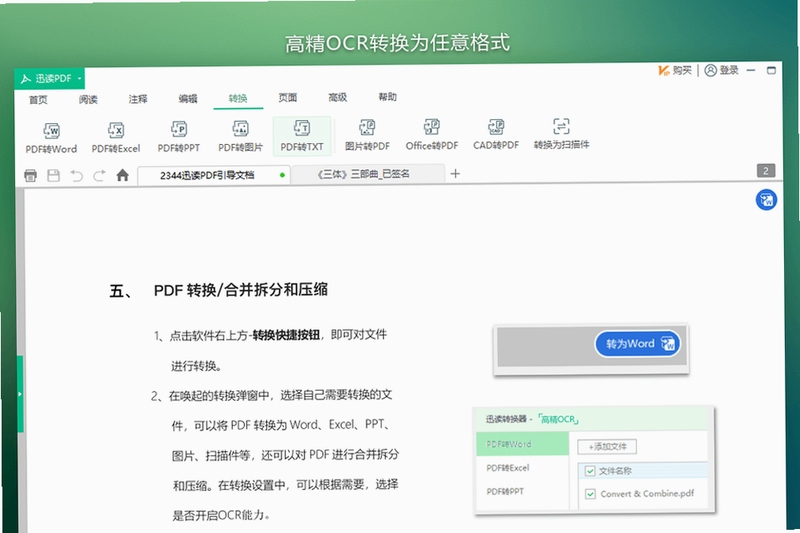Image resolution: width=800 pixels, height=533 pixels.
Task: Click the 高精OCR label in converter title
Action: pyautogui.click(x=559, y=419)
